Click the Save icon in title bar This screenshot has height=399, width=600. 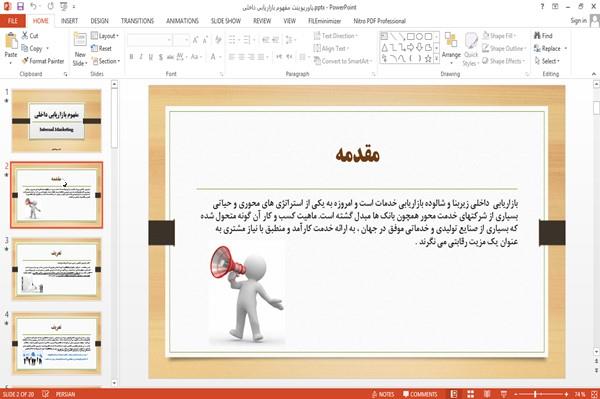coord(20,7)
